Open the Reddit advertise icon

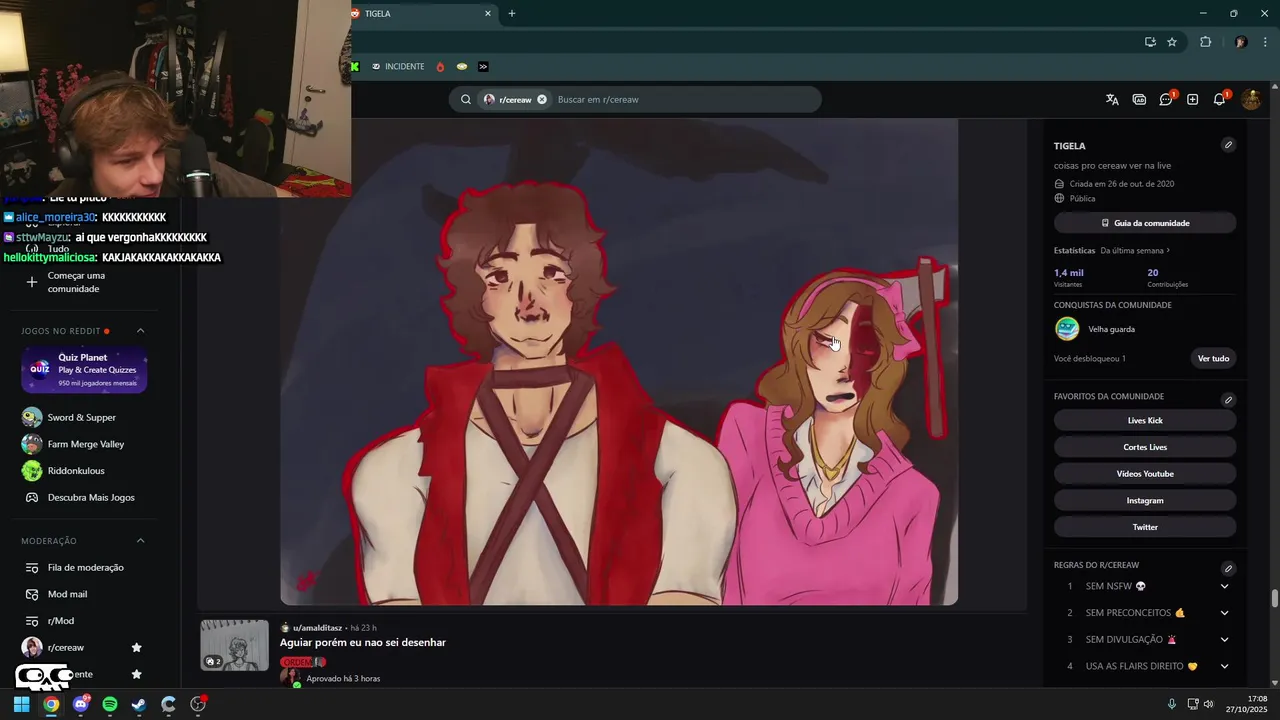[x=1139, y=99]
